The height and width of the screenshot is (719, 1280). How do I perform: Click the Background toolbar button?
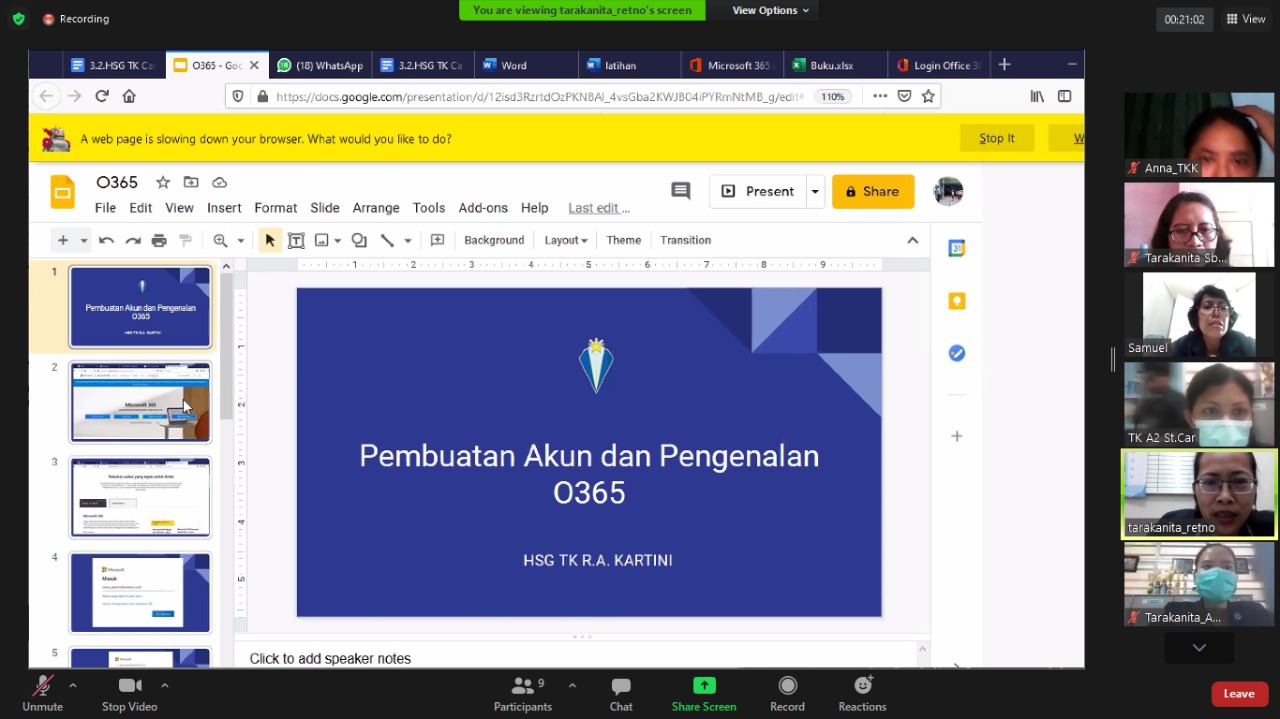click(x=494, y=240)
